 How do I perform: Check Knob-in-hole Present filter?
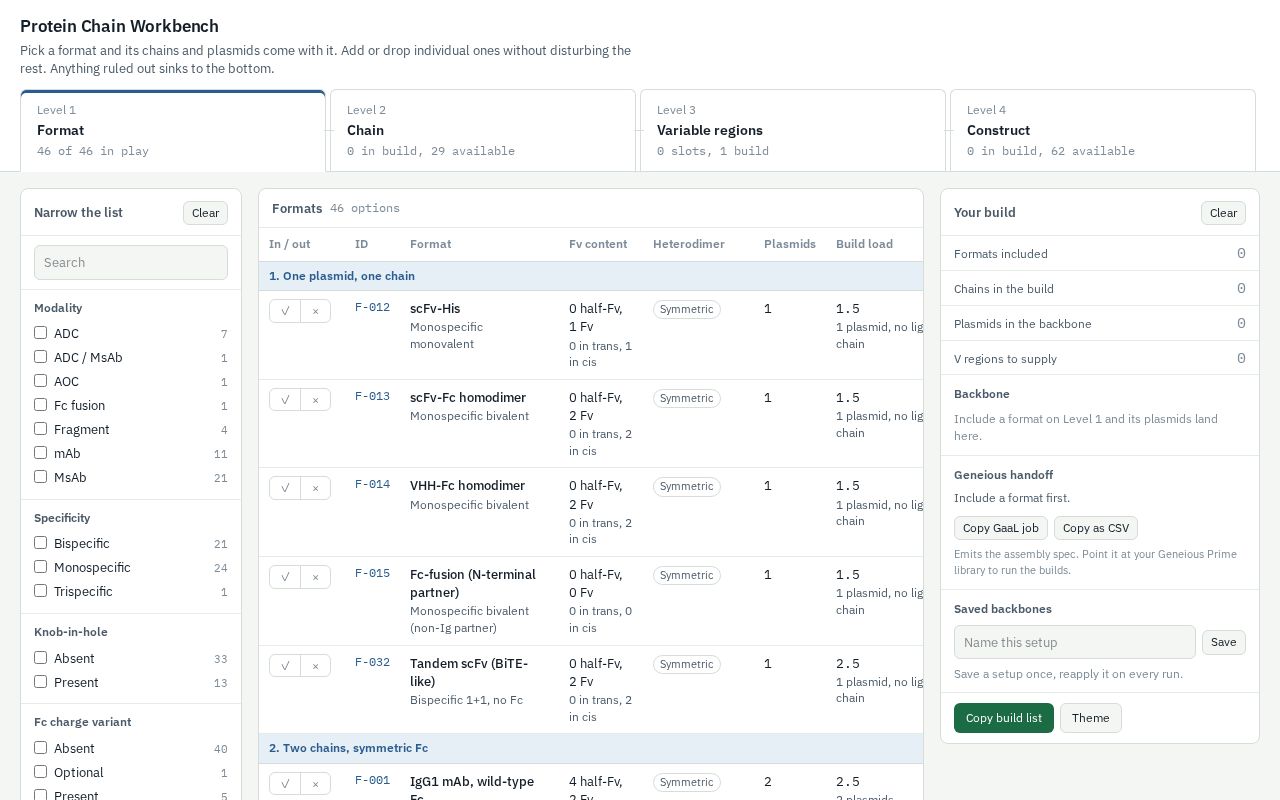pos(40,681)
